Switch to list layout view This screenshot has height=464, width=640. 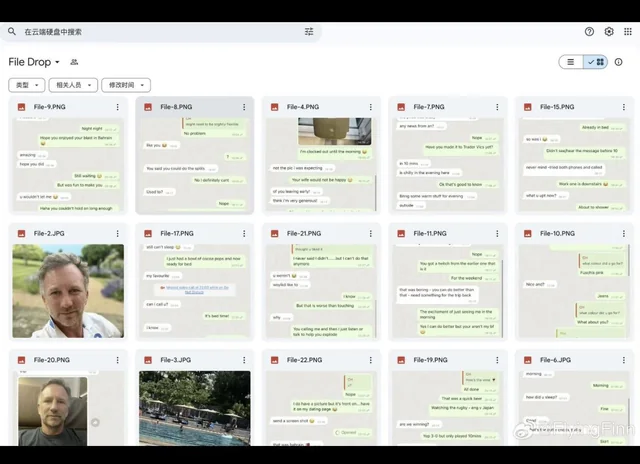pyautogui.click(x=571, y=62)
